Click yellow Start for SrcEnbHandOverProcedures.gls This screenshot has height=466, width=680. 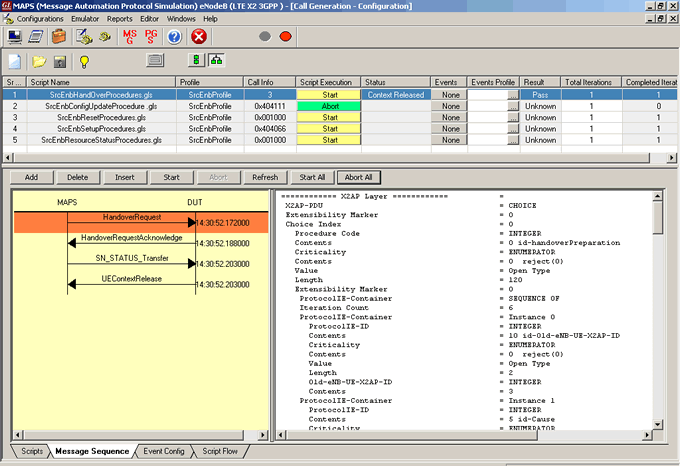[x=329, y=95]
